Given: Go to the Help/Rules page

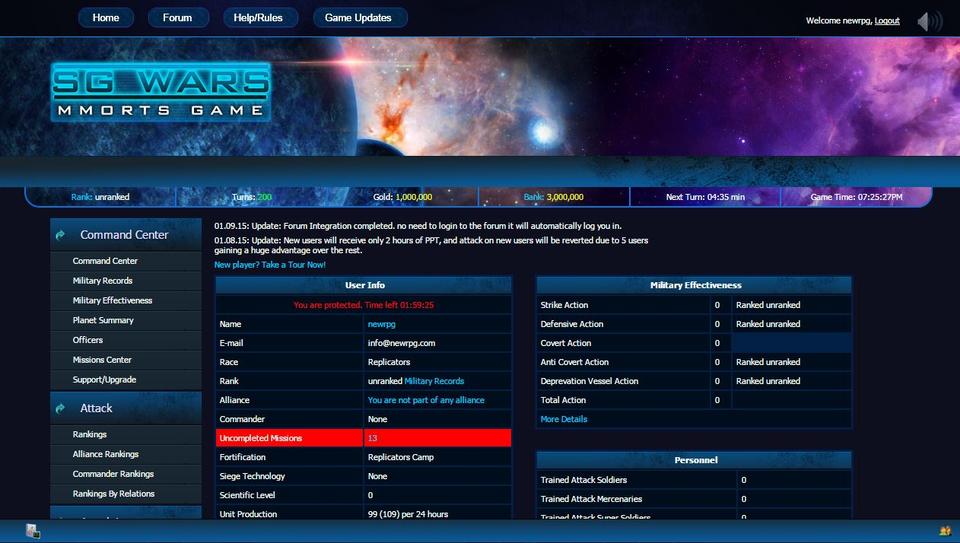Looking at the screenshot, I should point(258,18).
